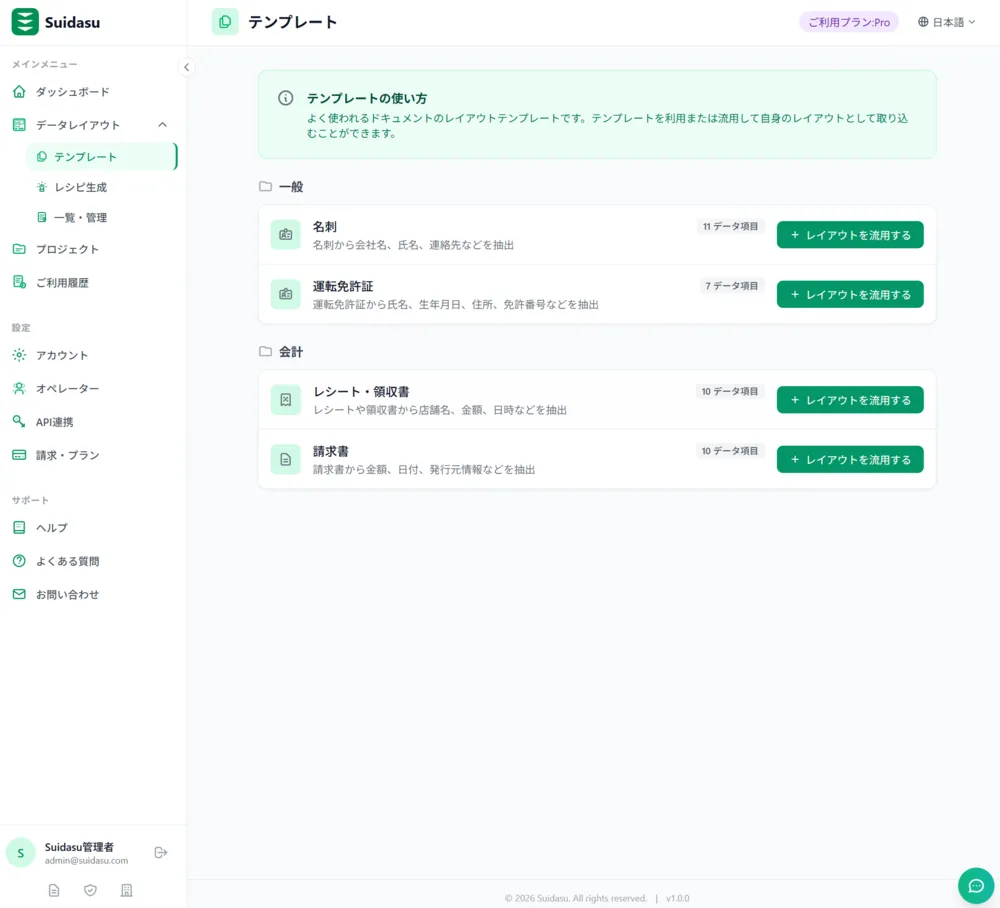Click the Suidasu logo icon

(x=25, y=22)
